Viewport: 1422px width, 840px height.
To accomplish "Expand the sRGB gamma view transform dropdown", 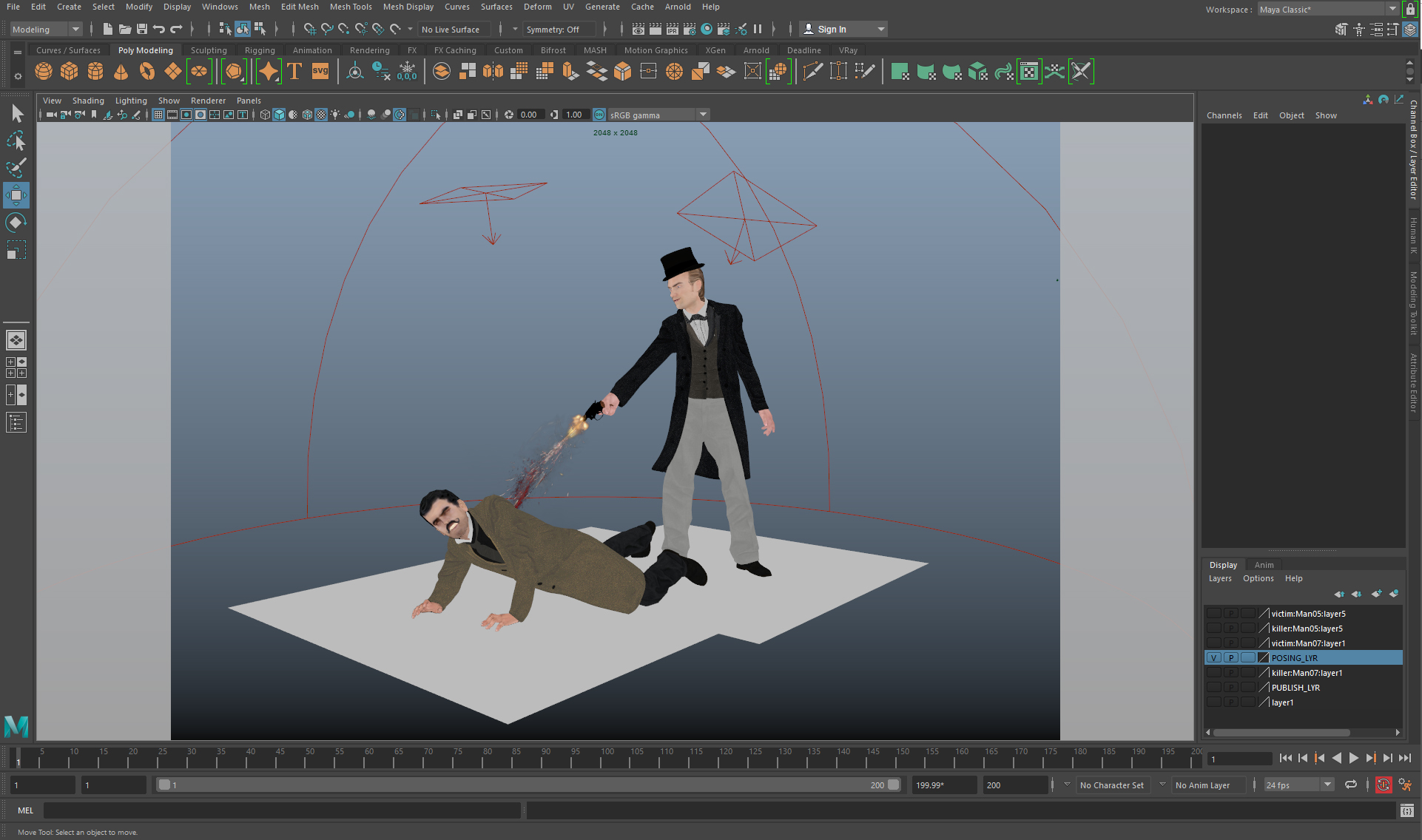I will point(703,115).
